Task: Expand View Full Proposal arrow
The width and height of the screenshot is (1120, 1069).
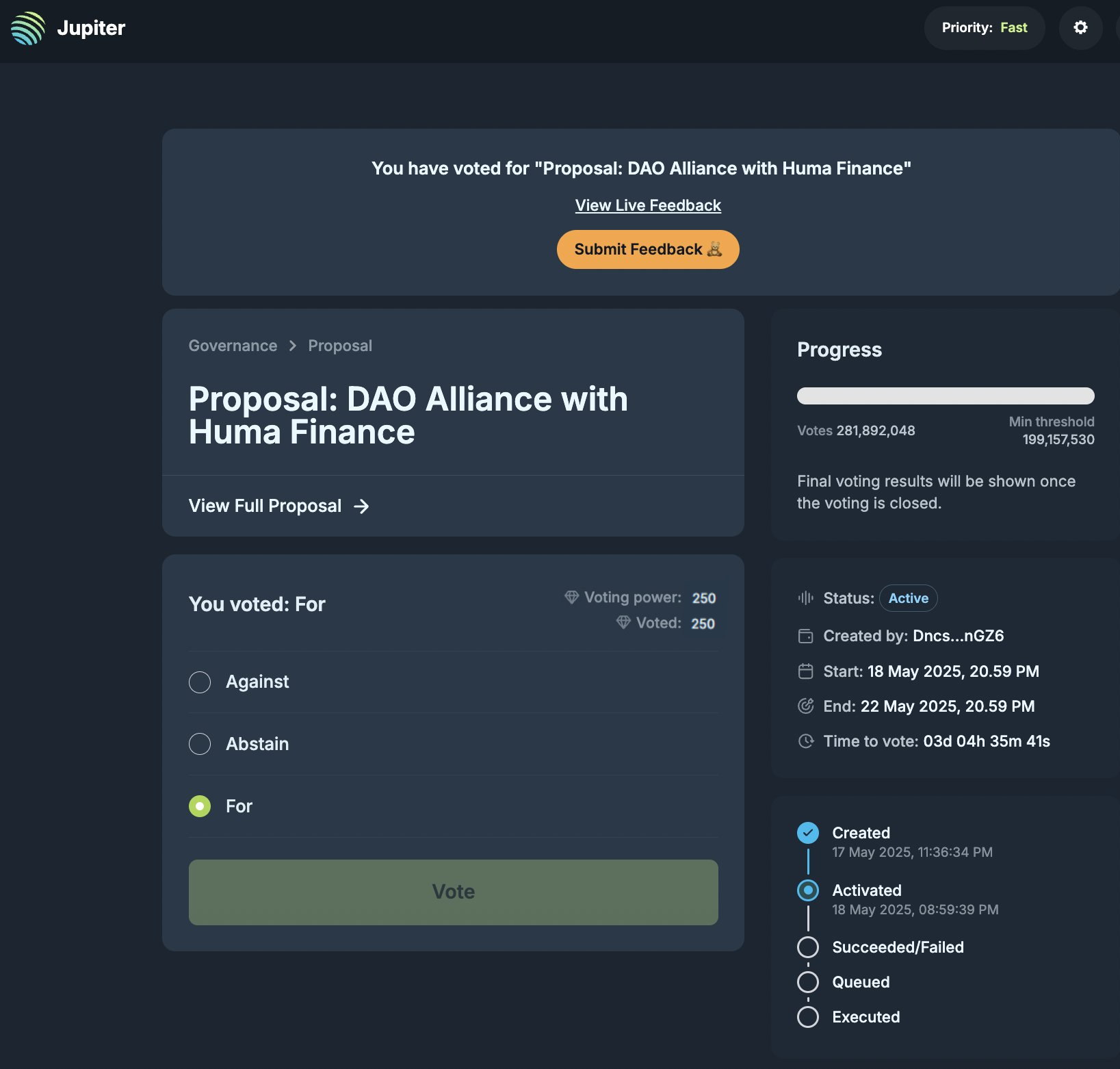Action: coord(361,506)
